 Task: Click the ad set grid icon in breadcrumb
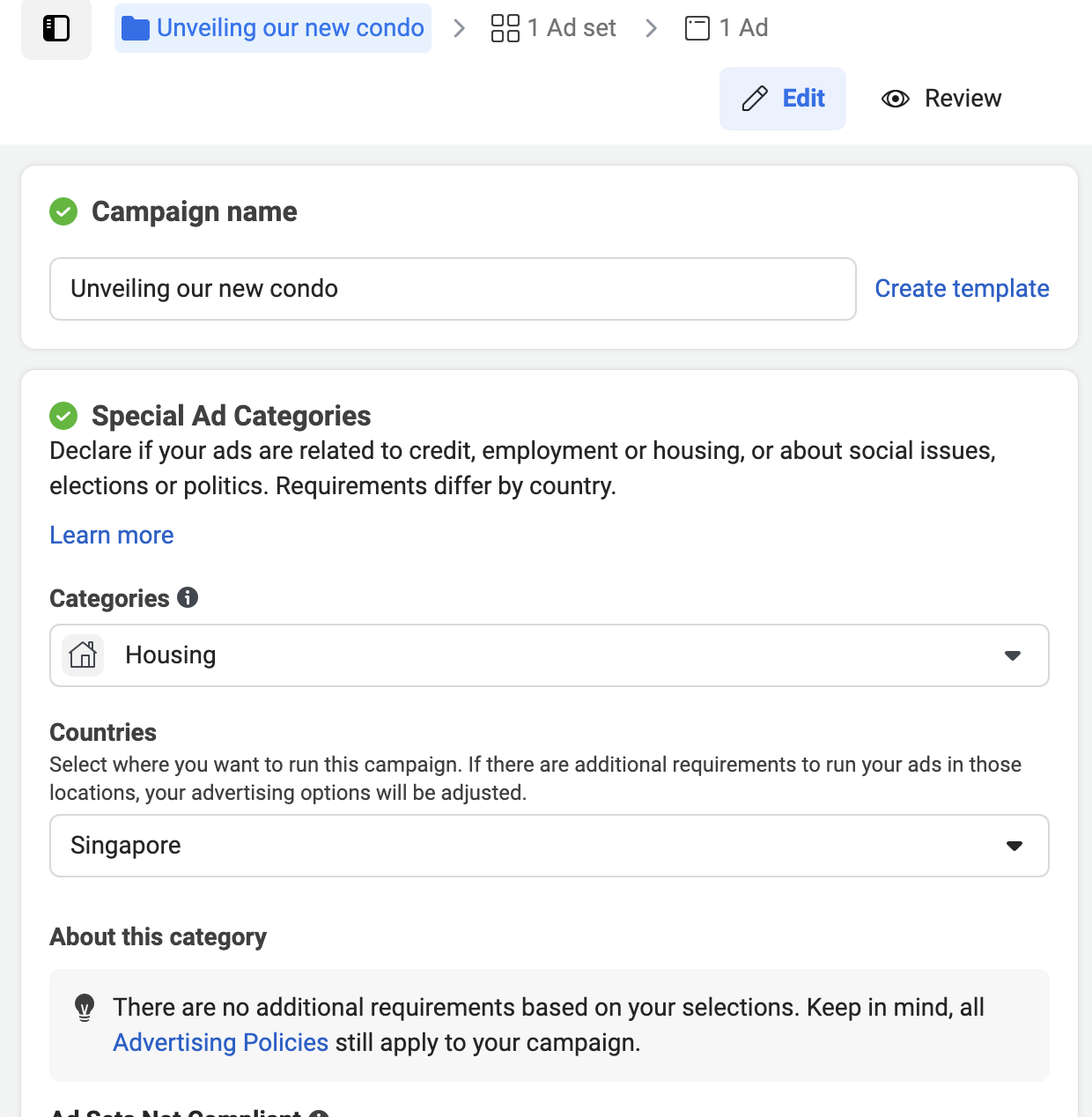(504, 27)
